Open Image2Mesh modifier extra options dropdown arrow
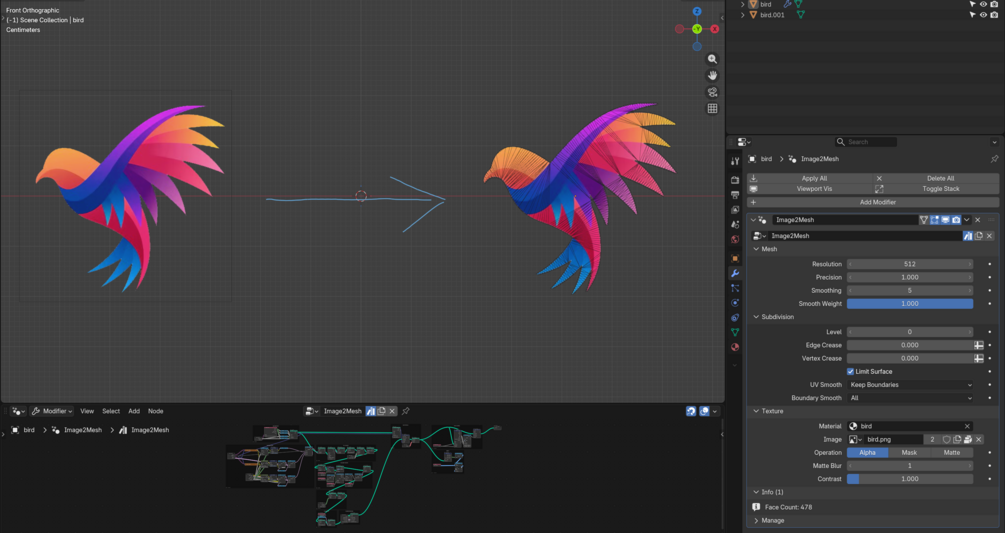Screen dimensions: 1005x533 click(967, 220)
